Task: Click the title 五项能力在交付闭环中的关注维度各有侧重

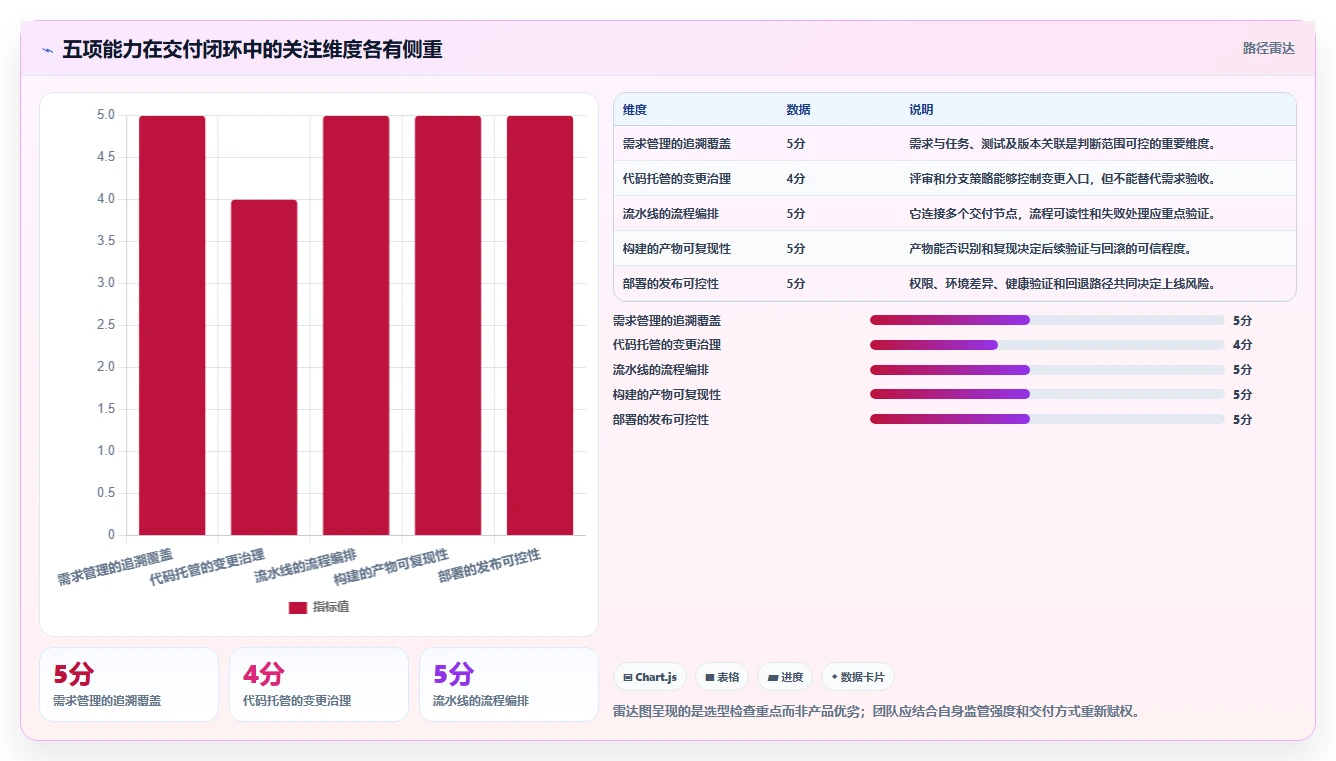Action: point(252,49)
